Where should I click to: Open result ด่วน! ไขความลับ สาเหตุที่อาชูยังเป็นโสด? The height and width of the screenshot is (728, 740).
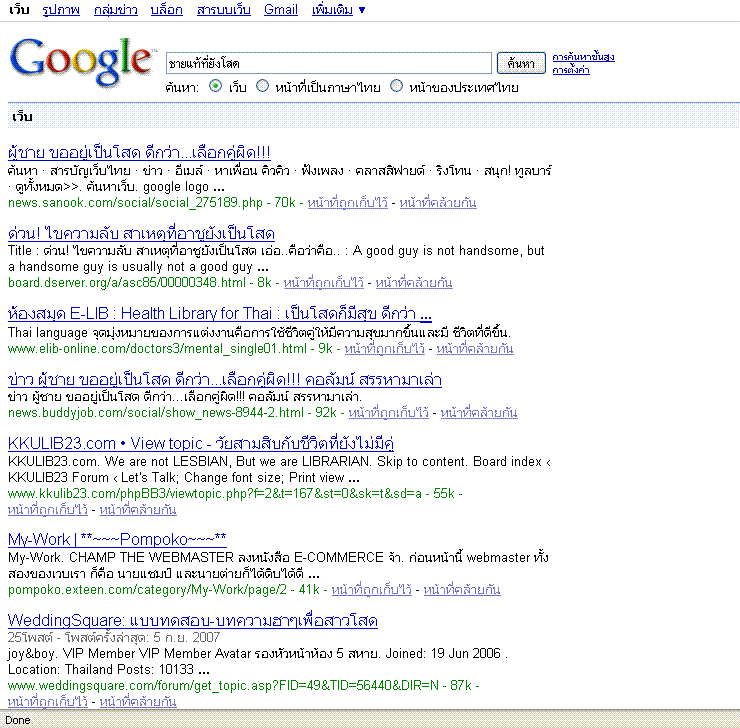tap(141, 233)
